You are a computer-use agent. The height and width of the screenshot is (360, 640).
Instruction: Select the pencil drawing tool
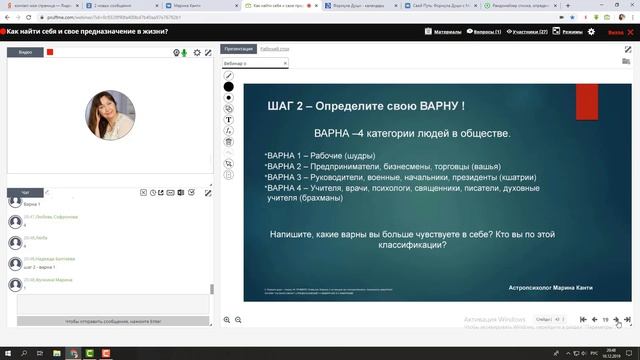(229, 76)
